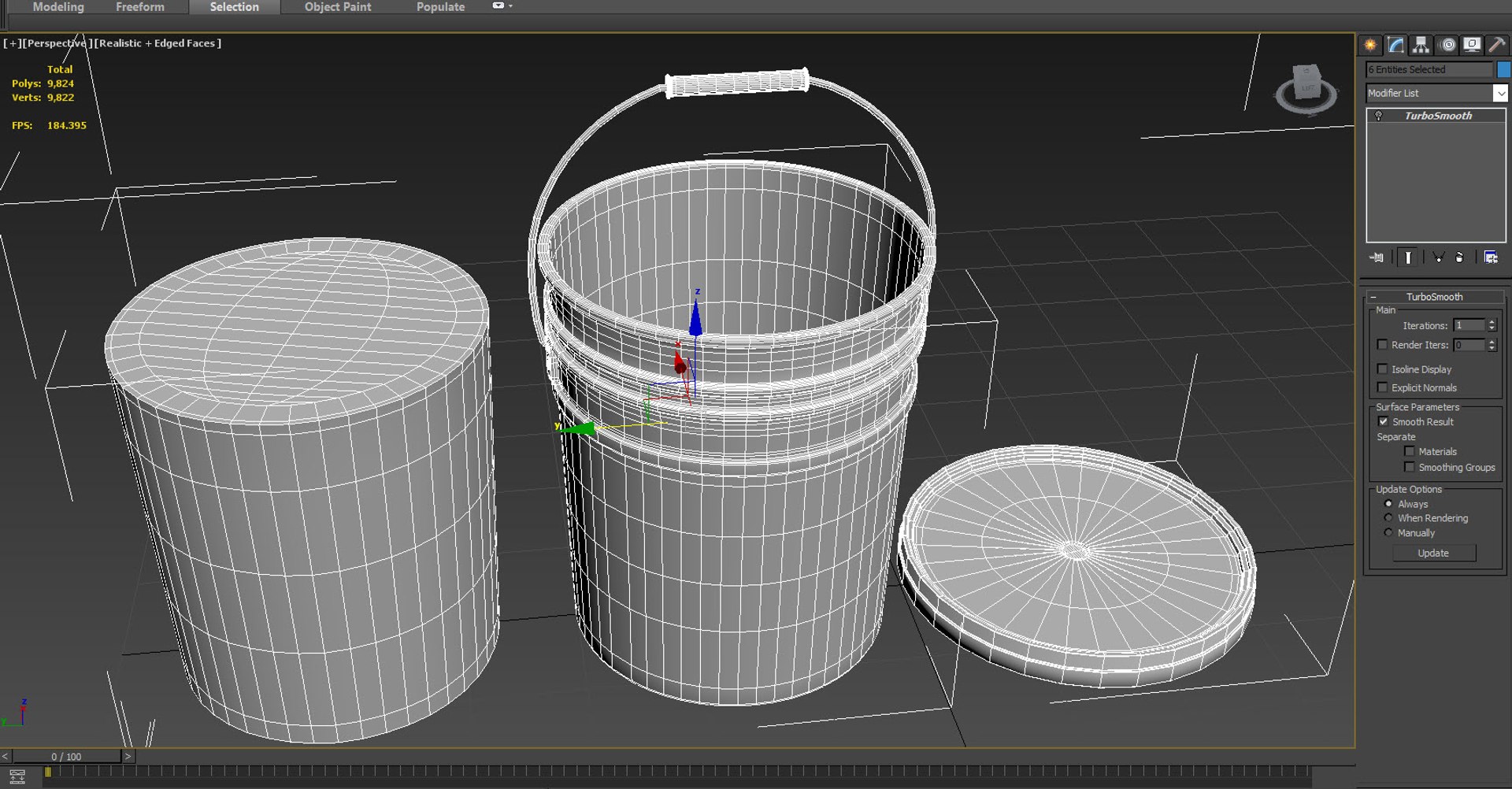Open Configure Modifier Sets icon
Image resolution: width=1512 pixels, height=789 pixels.
click(x=1491, y=257)
